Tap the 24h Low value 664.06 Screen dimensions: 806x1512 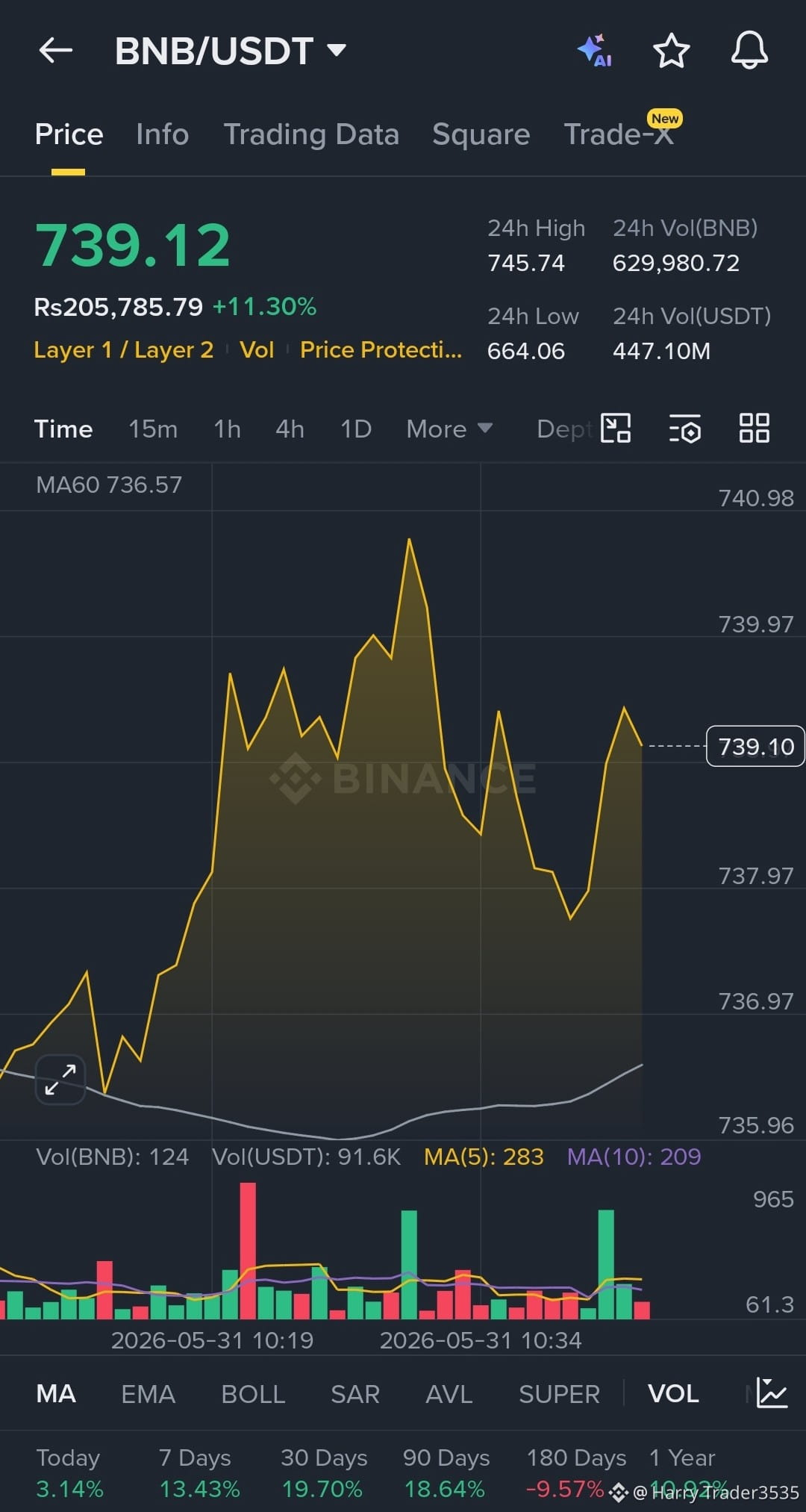tap(526, 351)
